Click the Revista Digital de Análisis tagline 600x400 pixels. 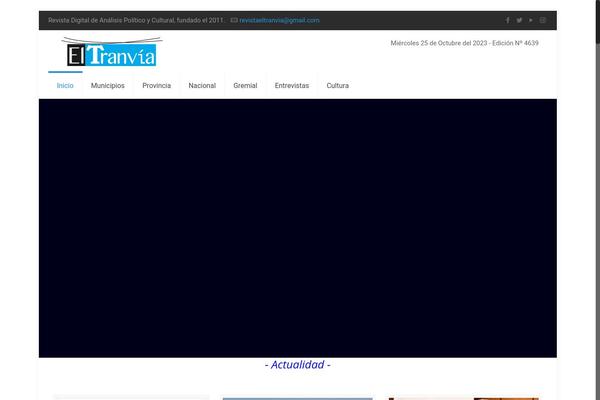pyautogui.click(x=135, y=20)
